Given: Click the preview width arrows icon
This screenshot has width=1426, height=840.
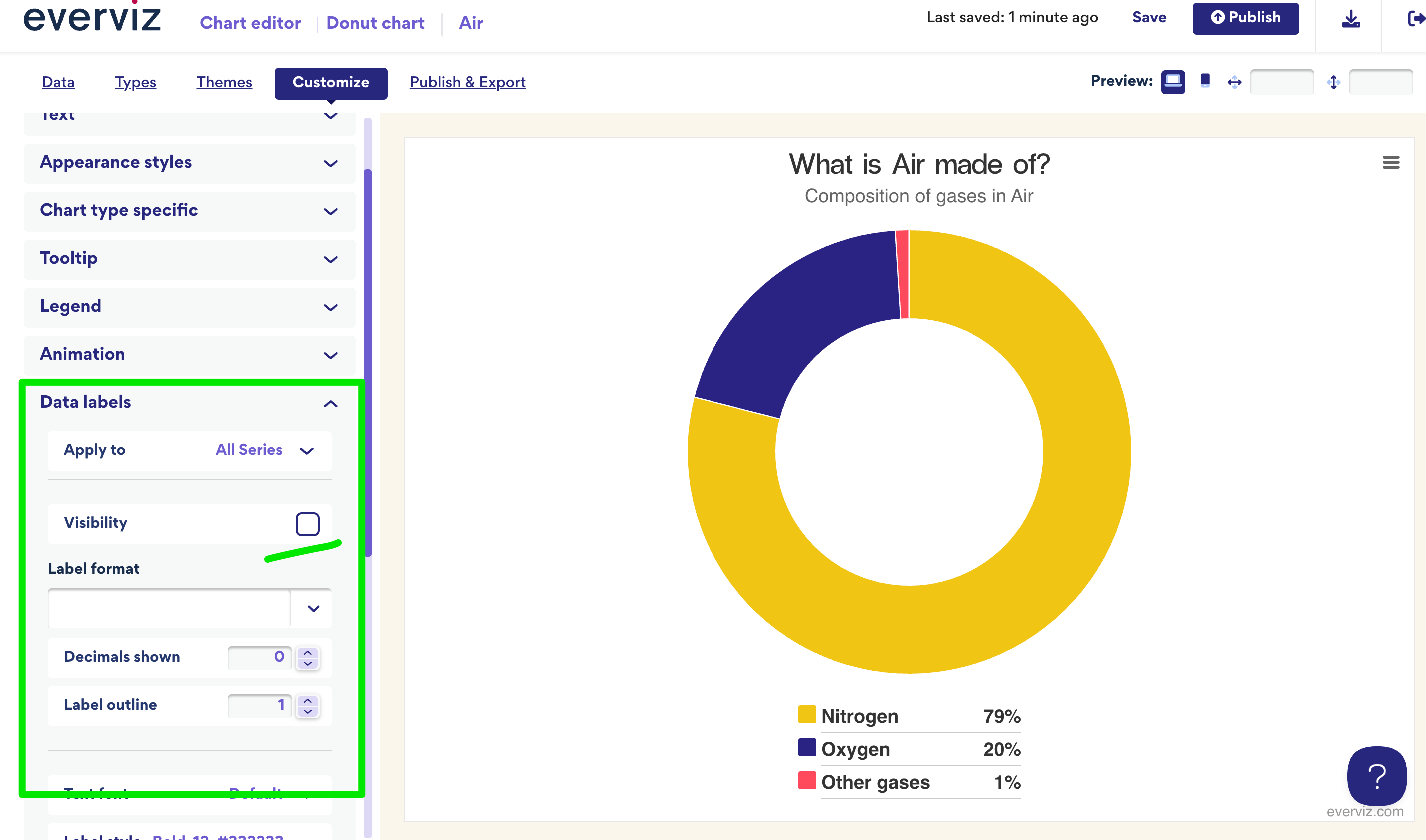Looking at the screenshot, I should 1234,82.
